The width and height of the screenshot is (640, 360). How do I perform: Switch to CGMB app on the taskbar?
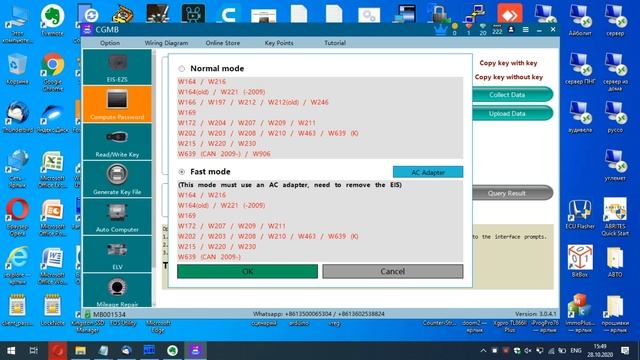pyautogui.click(x=196, y=351)
